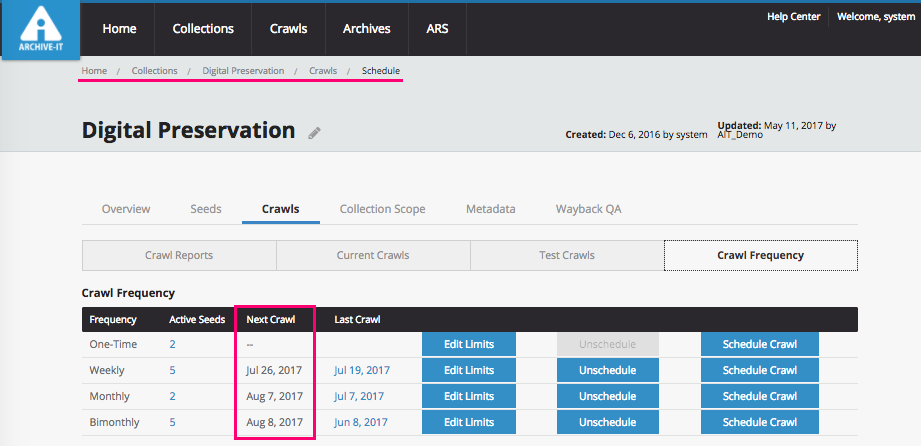Schedule a crawl for the One-Time frequency
Image resolution: width=921 pixels, height=446 pixels.
click(759, 344)
